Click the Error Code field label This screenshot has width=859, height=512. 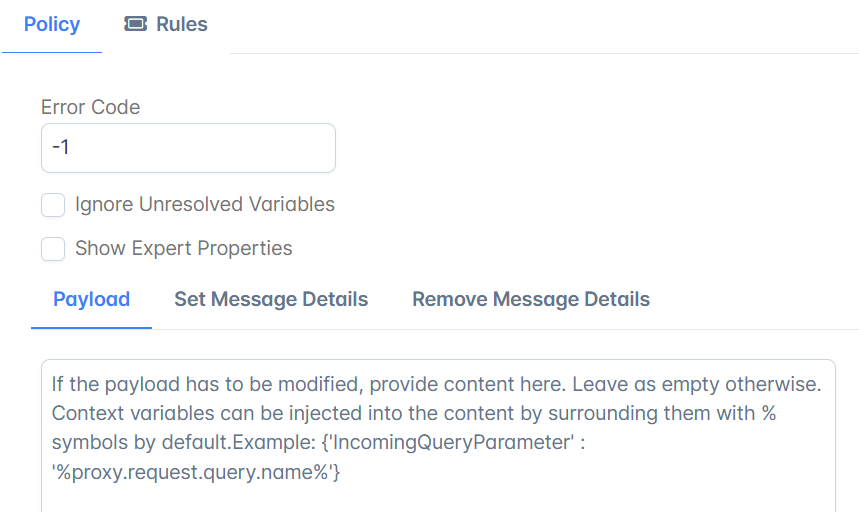pos(90,107)
